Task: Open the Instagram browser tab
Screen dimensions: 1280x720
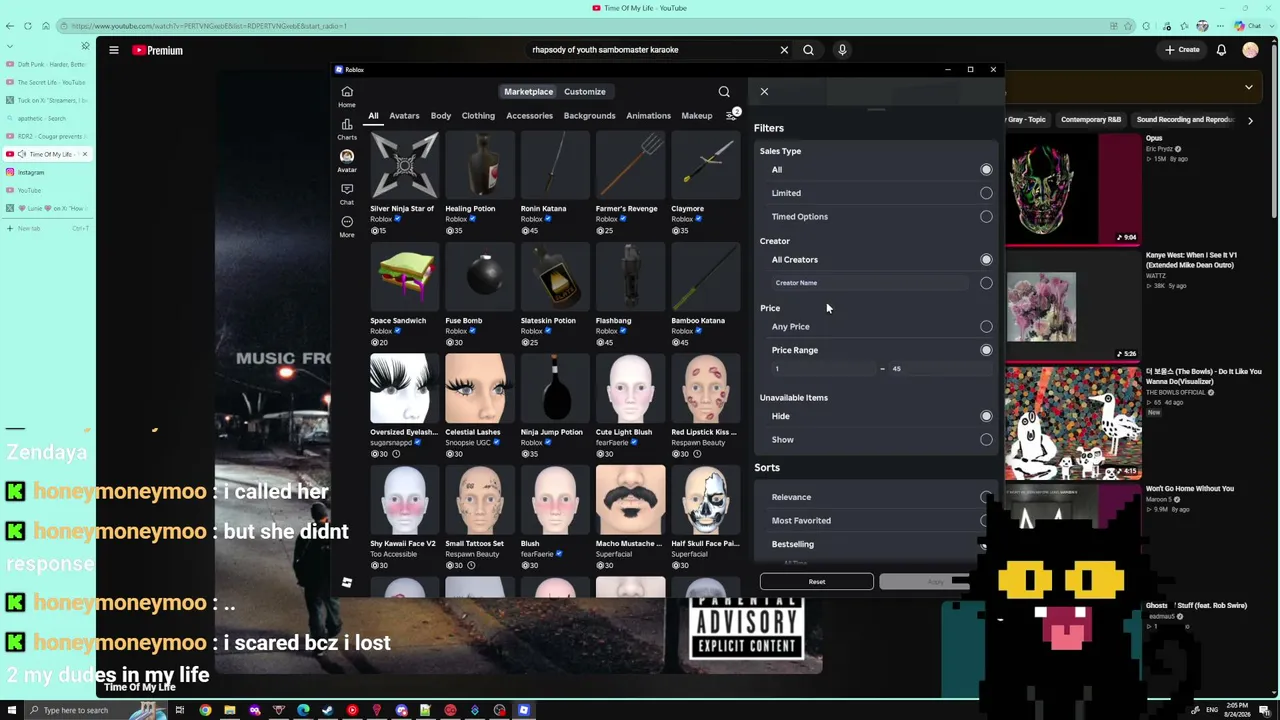Action: tap(46, 172)
